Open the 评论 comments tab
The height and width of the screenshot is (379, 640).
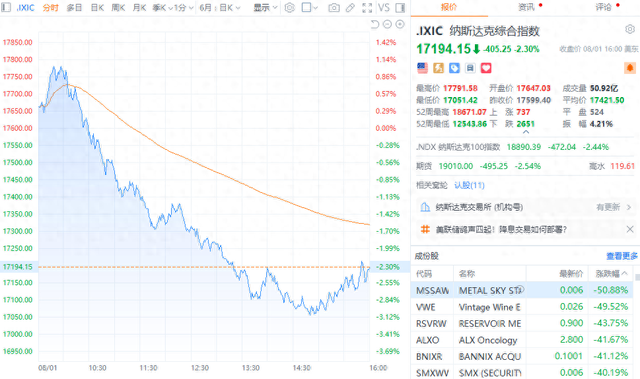(x=603, y=7)
